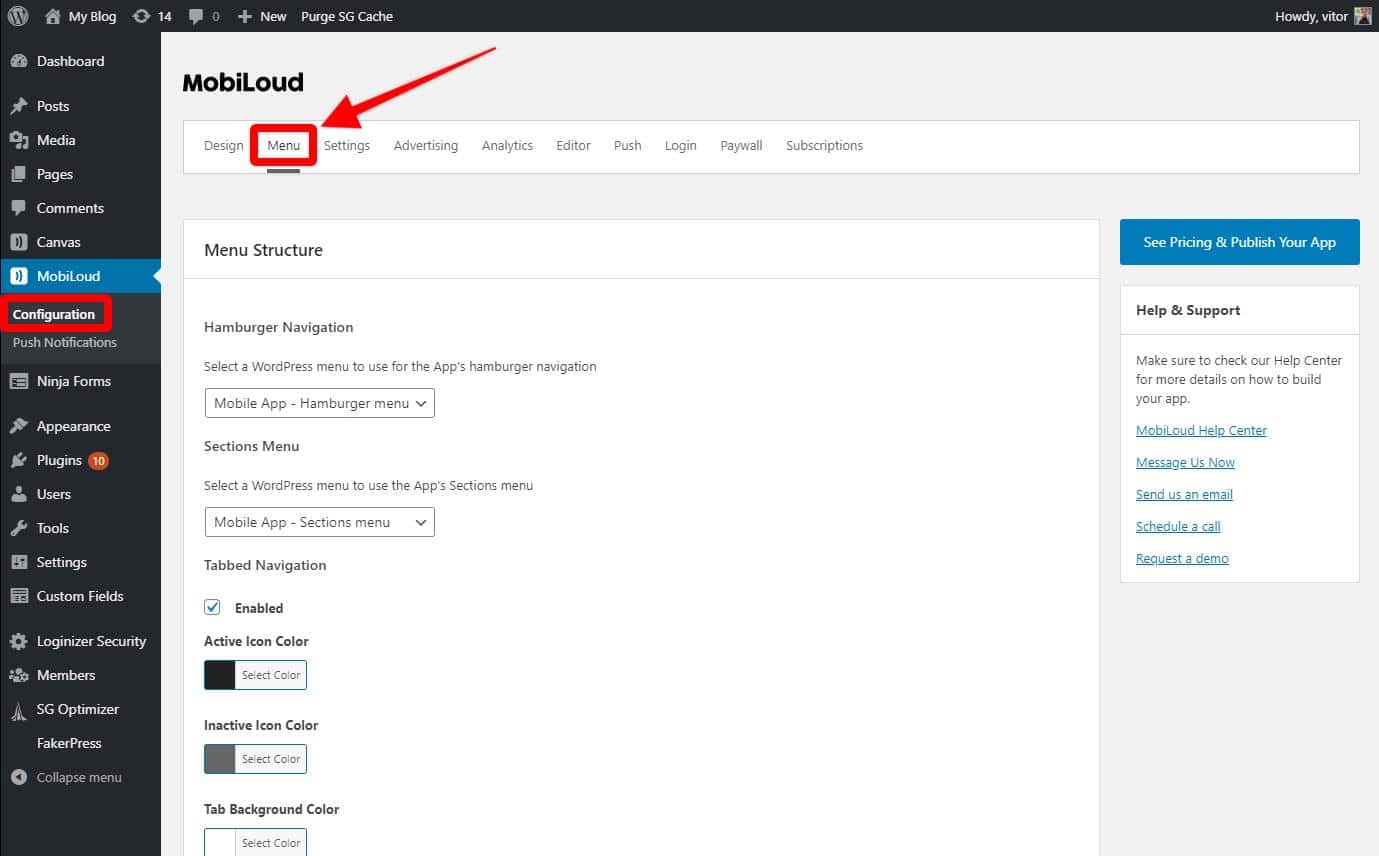
Task: Click the Settings sidebar icon
Action: pos(18,562)
